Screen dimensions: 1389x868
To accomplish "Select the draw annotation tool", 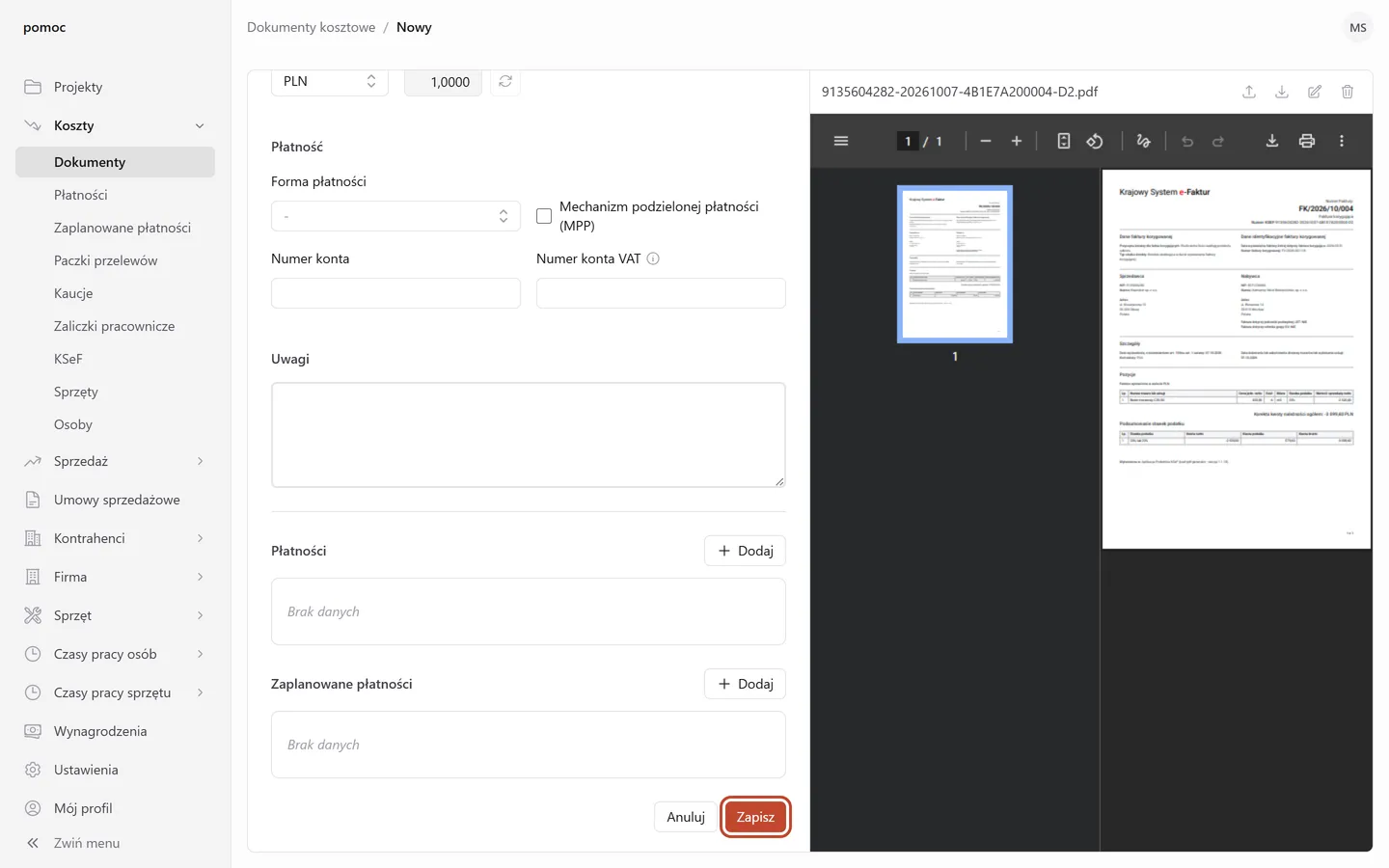I will [x=1144, y=141].
